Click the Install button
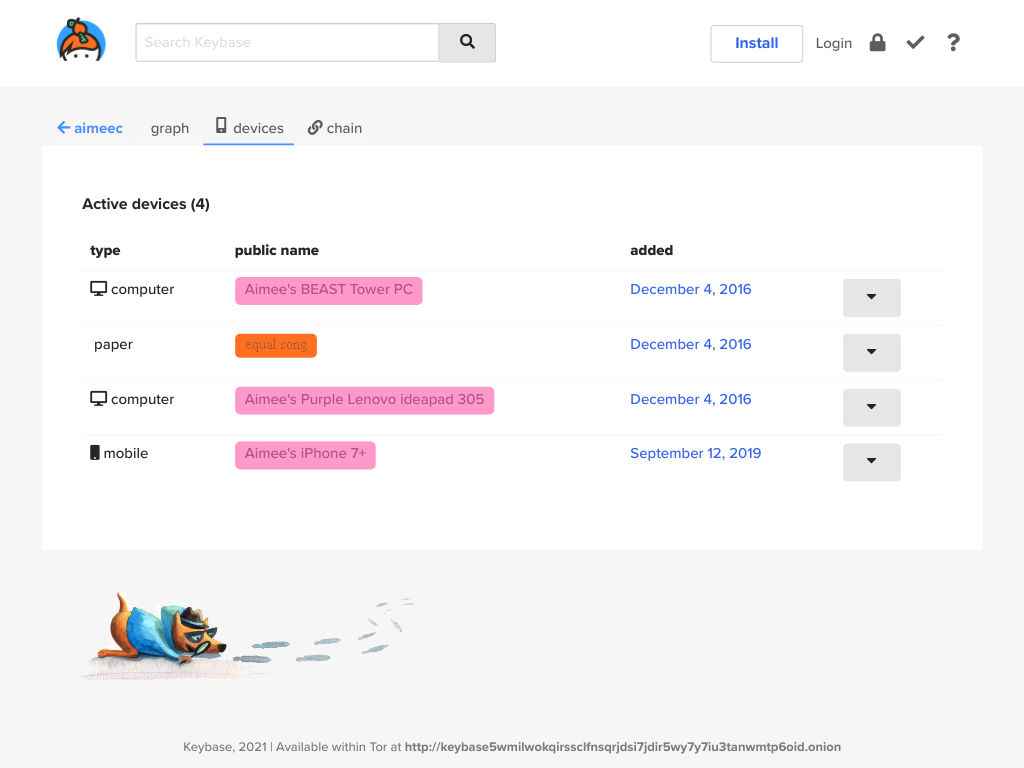1024x768 pixels. point(756,43)
